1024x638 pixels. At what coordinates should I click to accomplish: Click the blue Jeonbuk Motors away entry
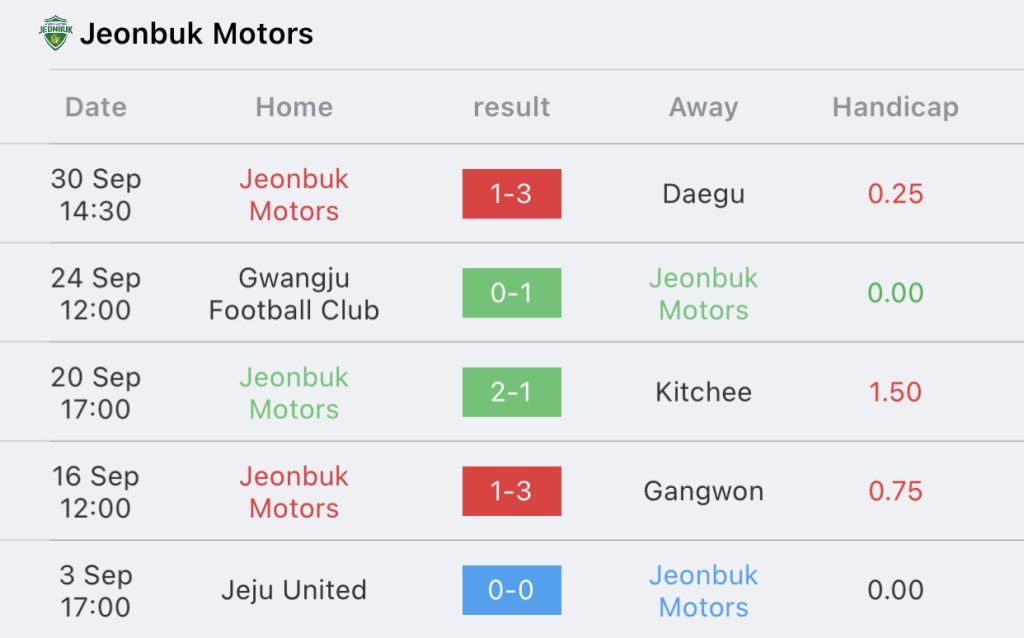(x=703, y=591)
